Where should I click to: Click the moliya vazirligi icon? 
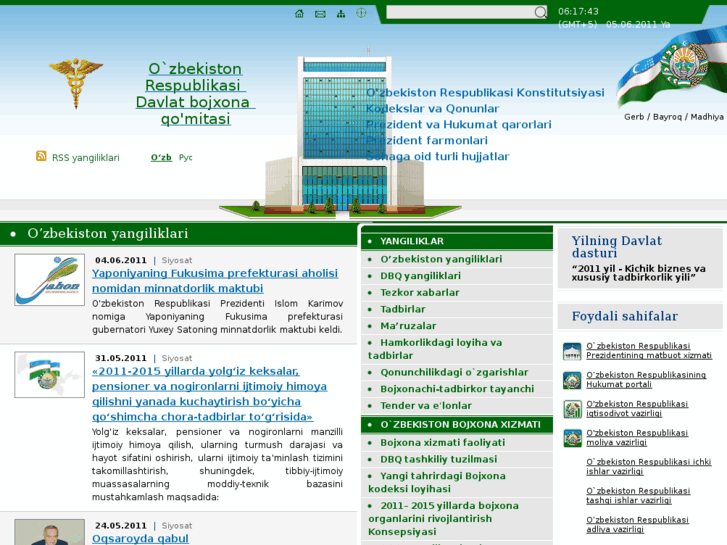coord(572,438)
